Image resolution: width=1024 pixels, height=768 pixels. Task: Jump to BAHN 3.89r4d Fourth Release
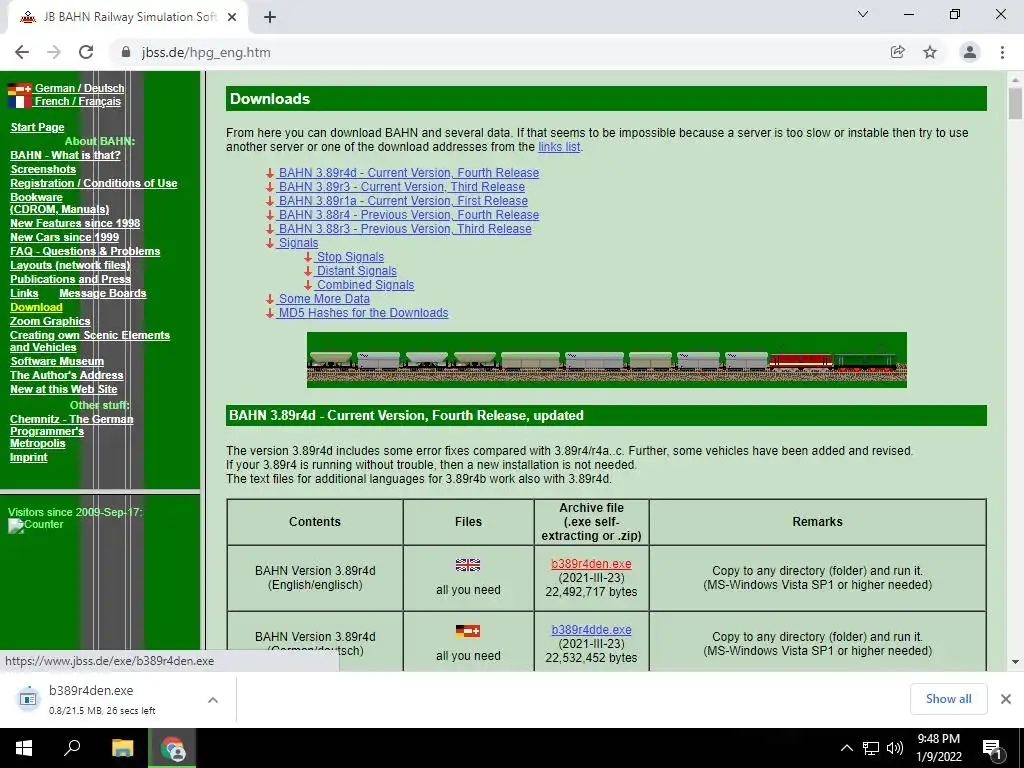pyautogui.click(x=408, y=173)
